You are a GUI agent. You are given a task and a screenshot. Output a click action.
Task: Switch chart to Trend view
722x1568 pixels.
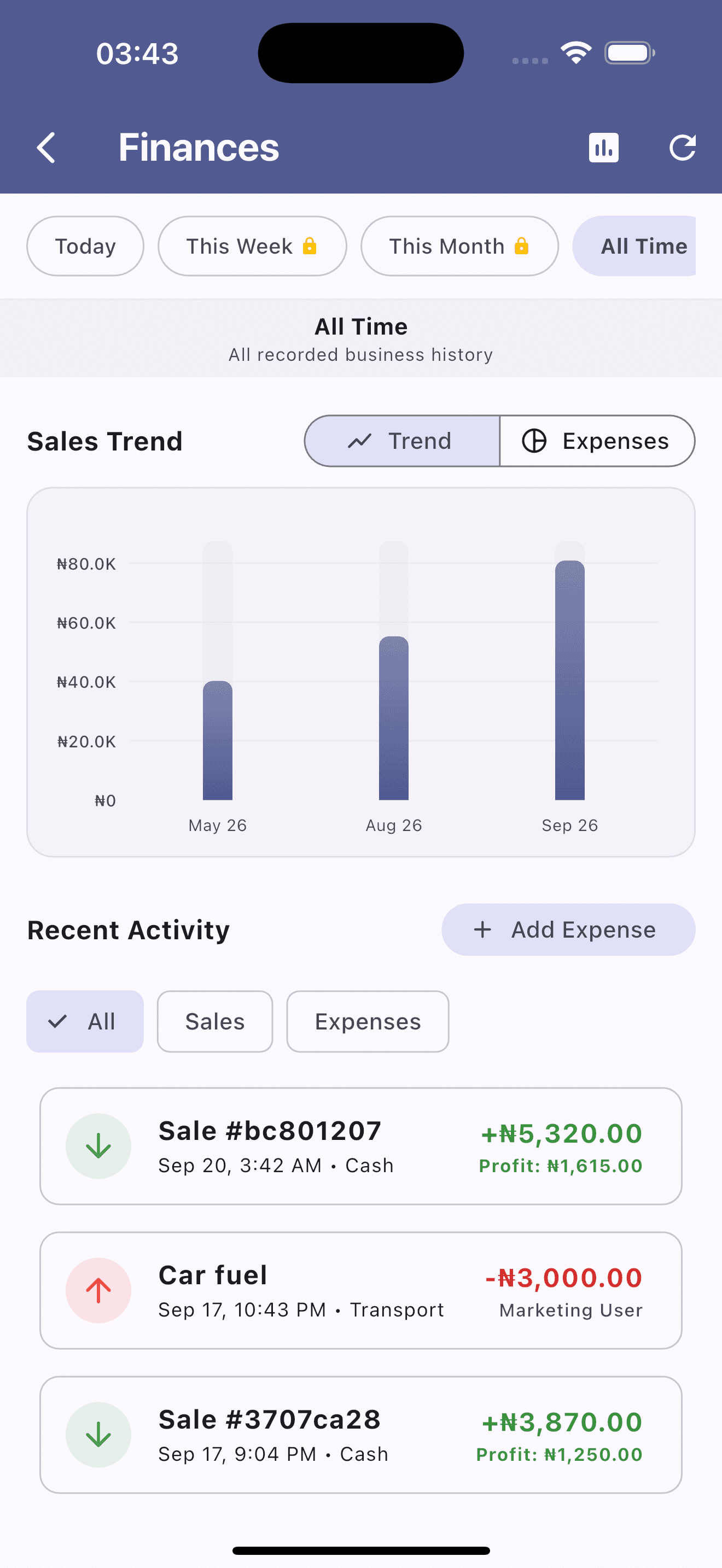click(x=402, y=441)
